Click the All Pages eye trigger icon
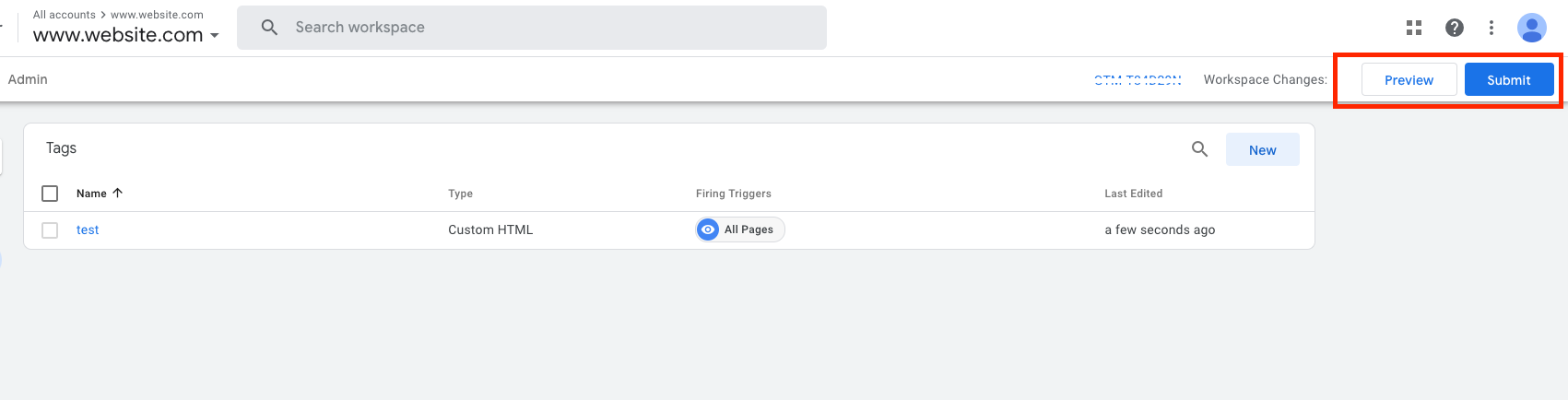Screen dimensions: 1568x400 [708, 229]
